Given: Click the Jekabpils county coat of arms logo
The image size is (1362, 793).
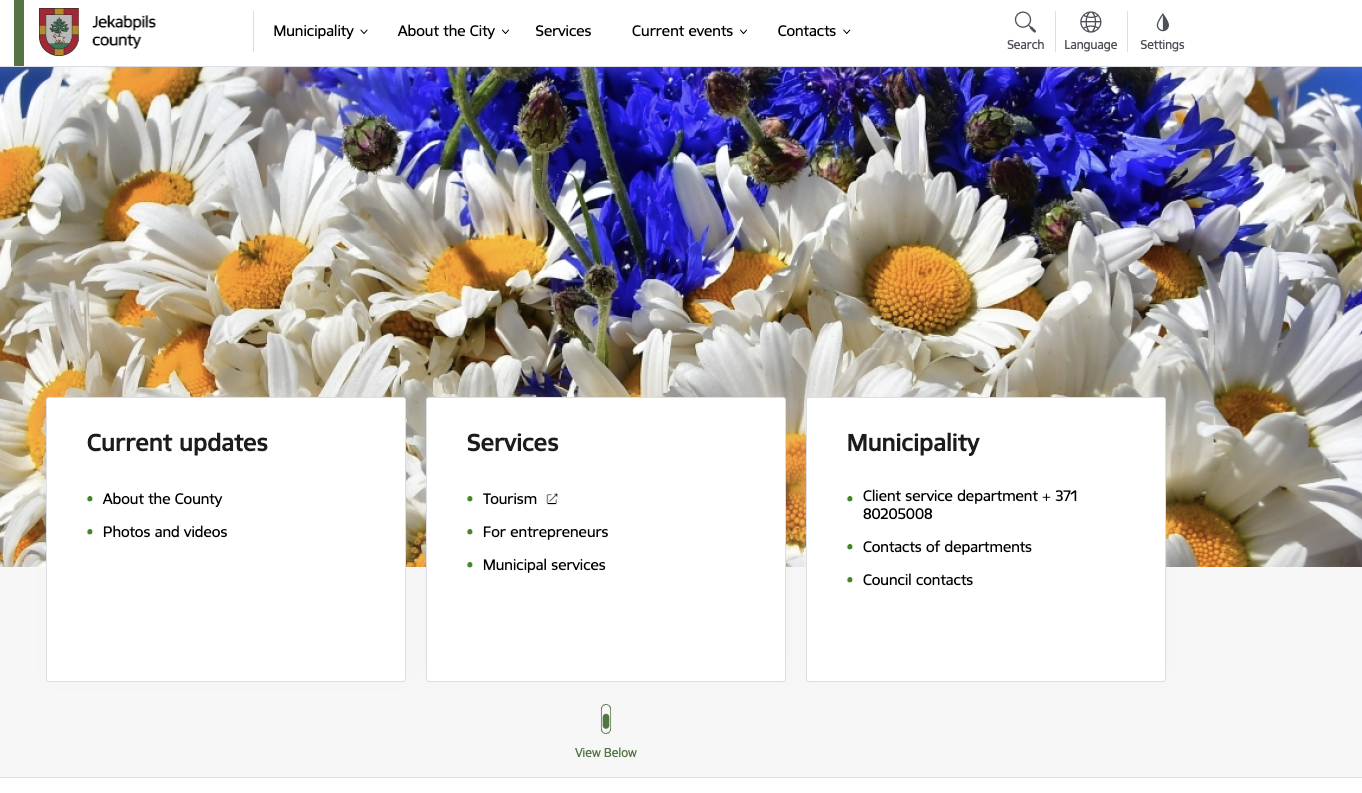Looking at the screenshot, I should pyautogui.click(x=59, y=31).
